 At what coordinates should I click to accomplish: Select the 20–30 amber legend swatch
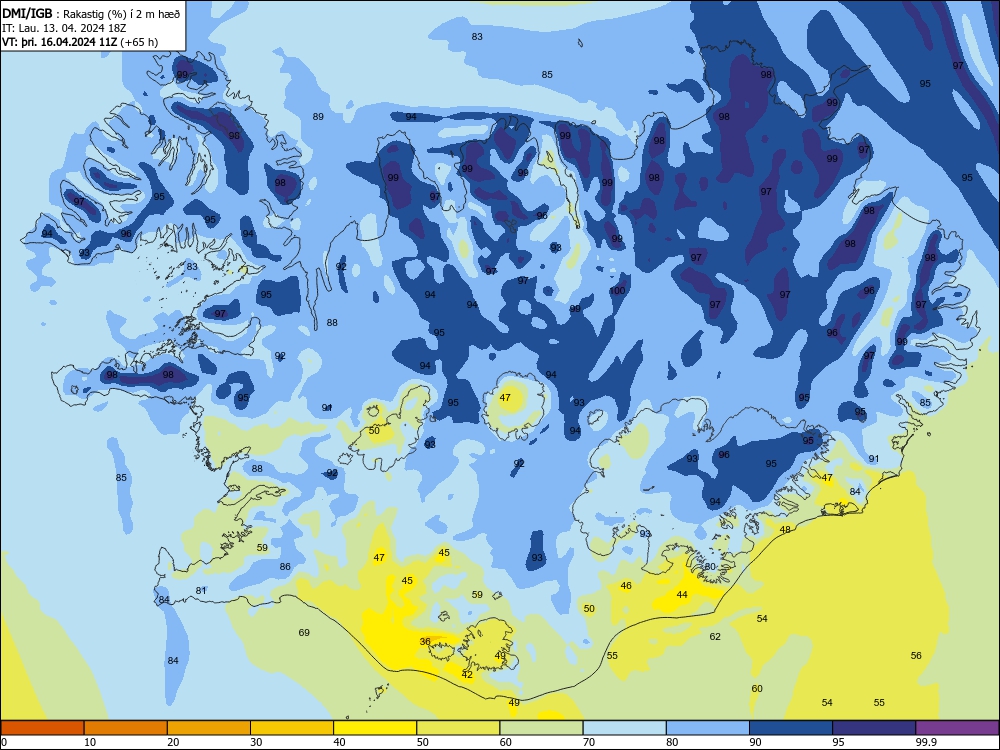coord(209,728)
